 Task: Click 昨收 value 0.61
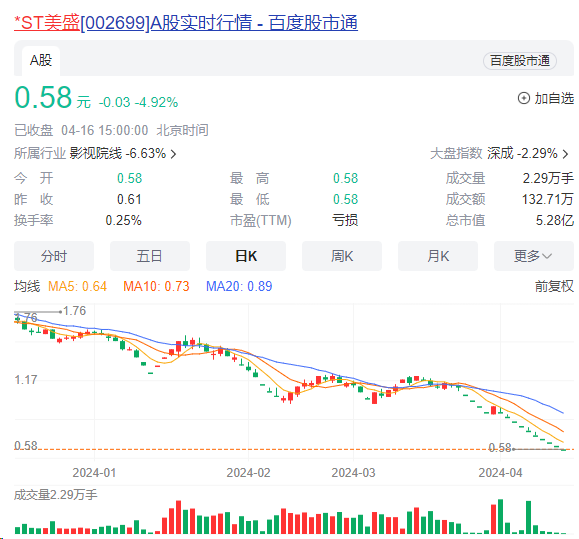[x=129, y=199]
